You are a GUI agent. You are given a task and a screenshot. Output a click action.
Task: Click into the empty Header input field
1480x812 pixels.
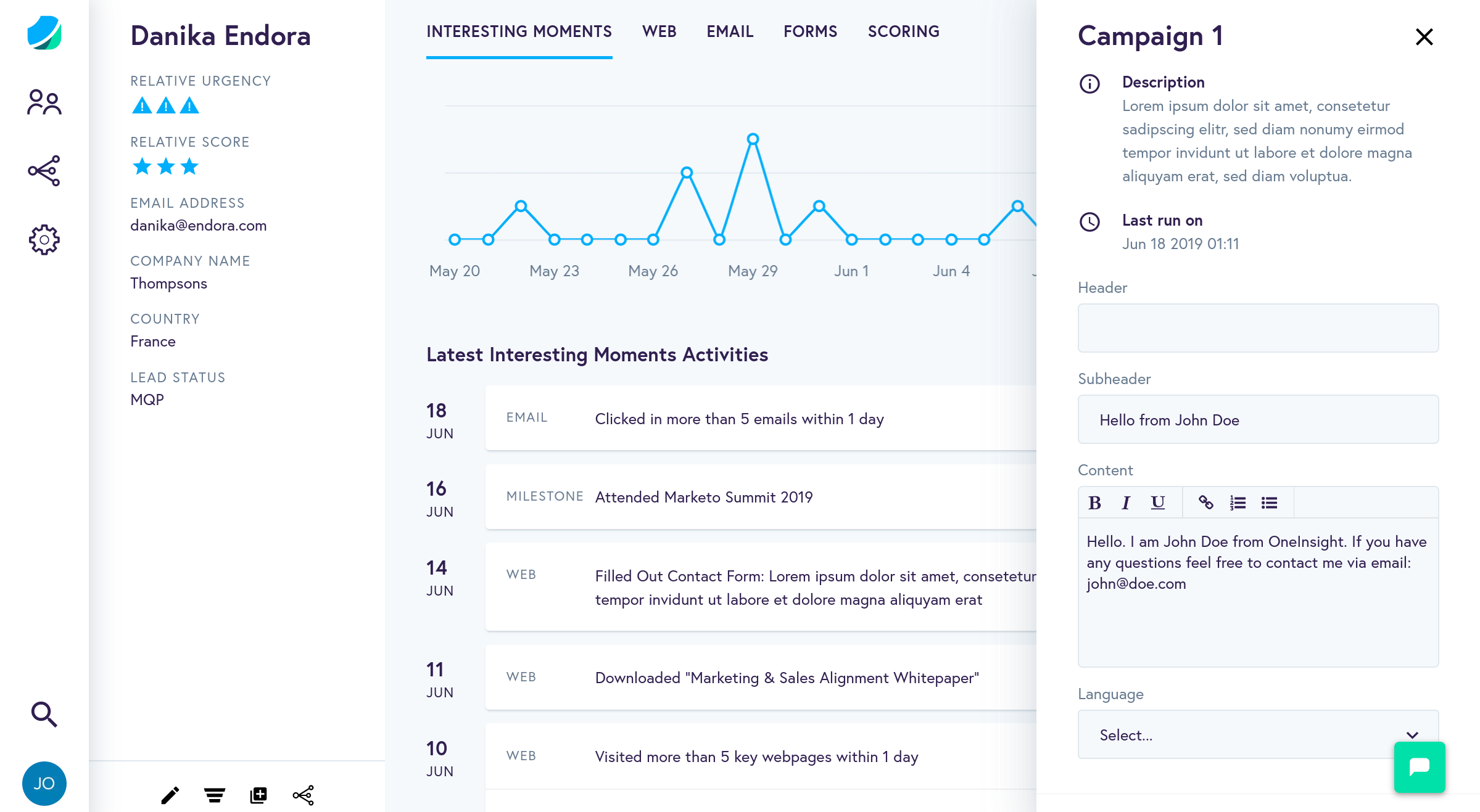(x=1258, y=328)
